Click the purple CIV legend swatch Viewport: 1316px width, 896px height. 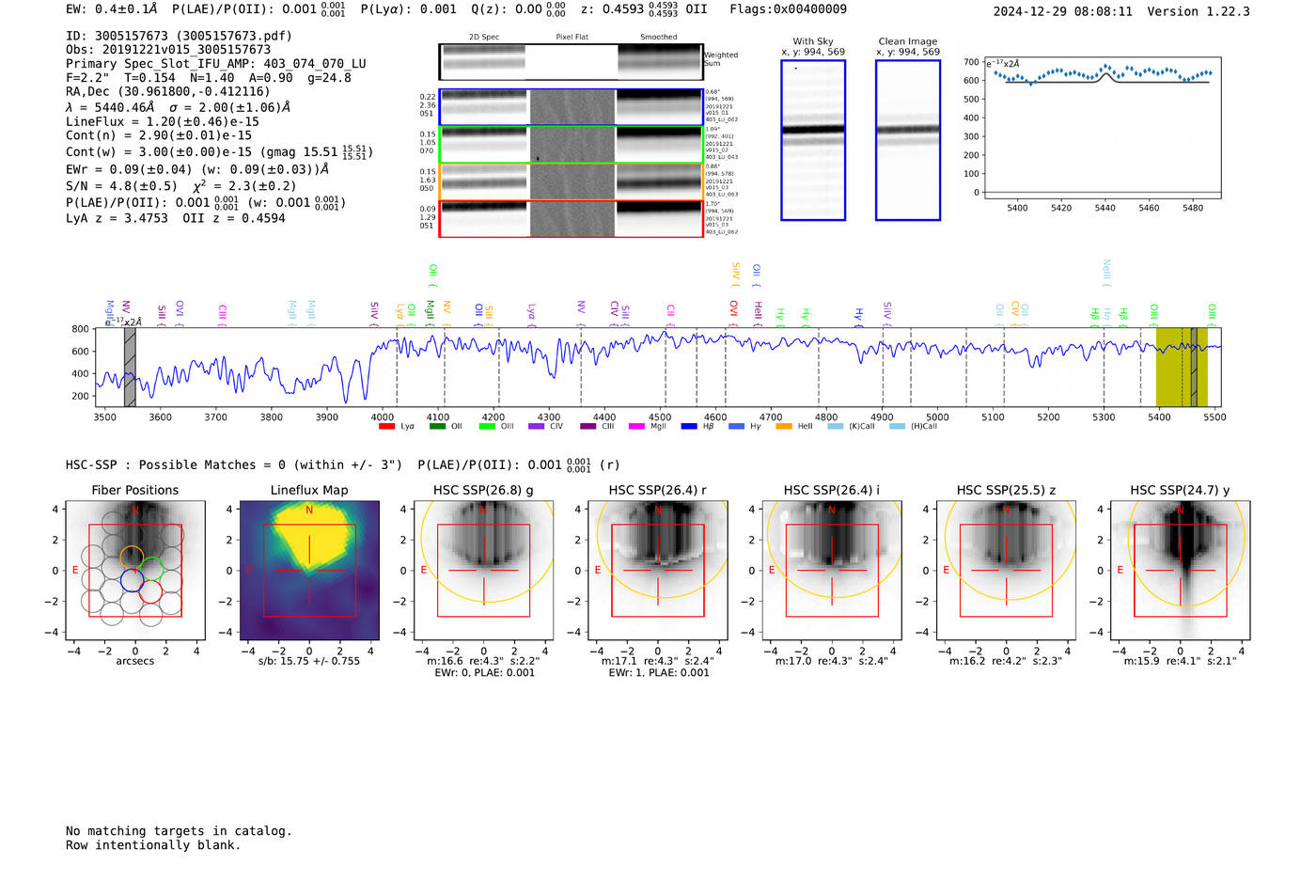click(x=537, y=427)
